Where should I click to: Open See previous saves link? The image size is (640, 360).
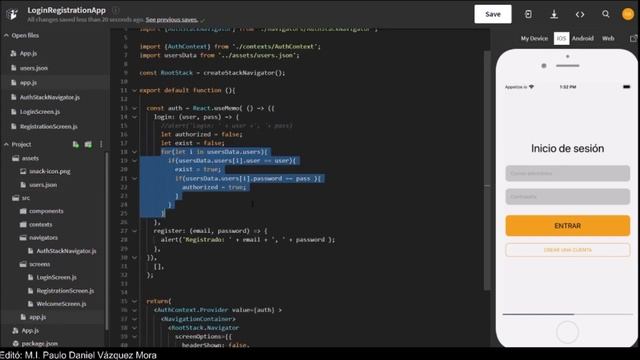[x=171, y=20]
